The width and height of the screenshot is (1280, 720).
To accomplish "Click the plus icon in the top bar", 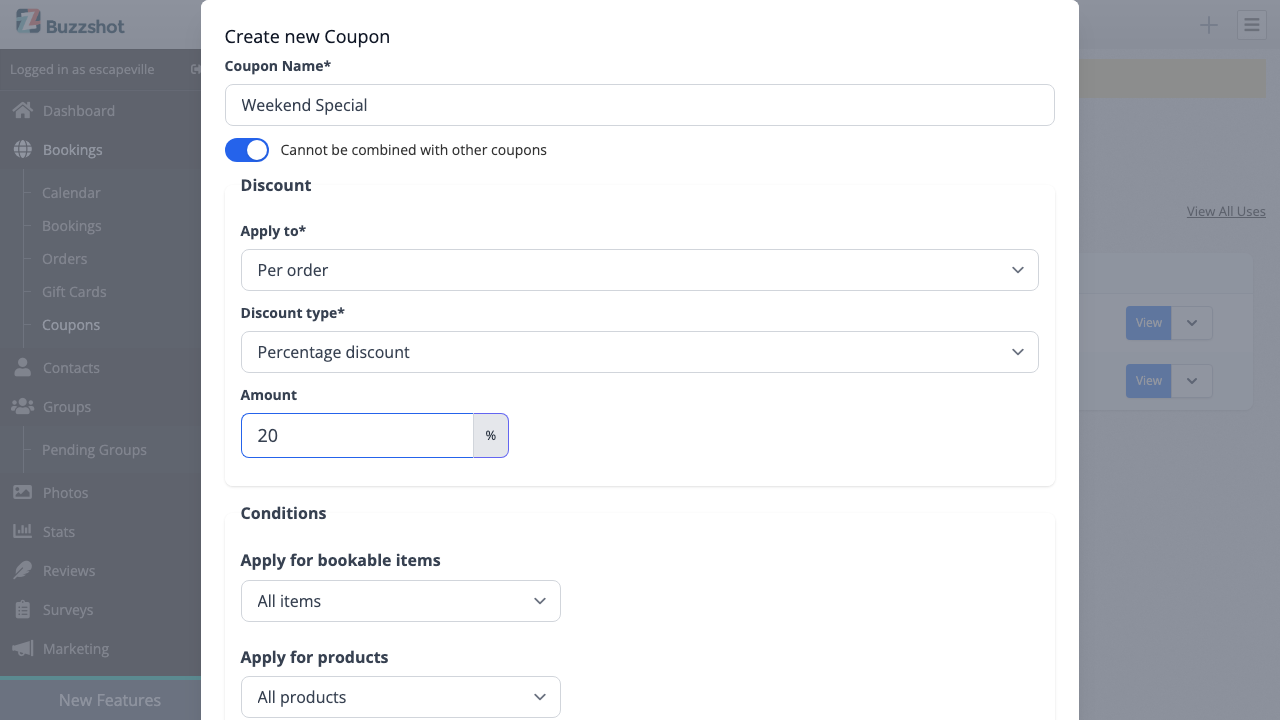I will [x=1208, y=25].
